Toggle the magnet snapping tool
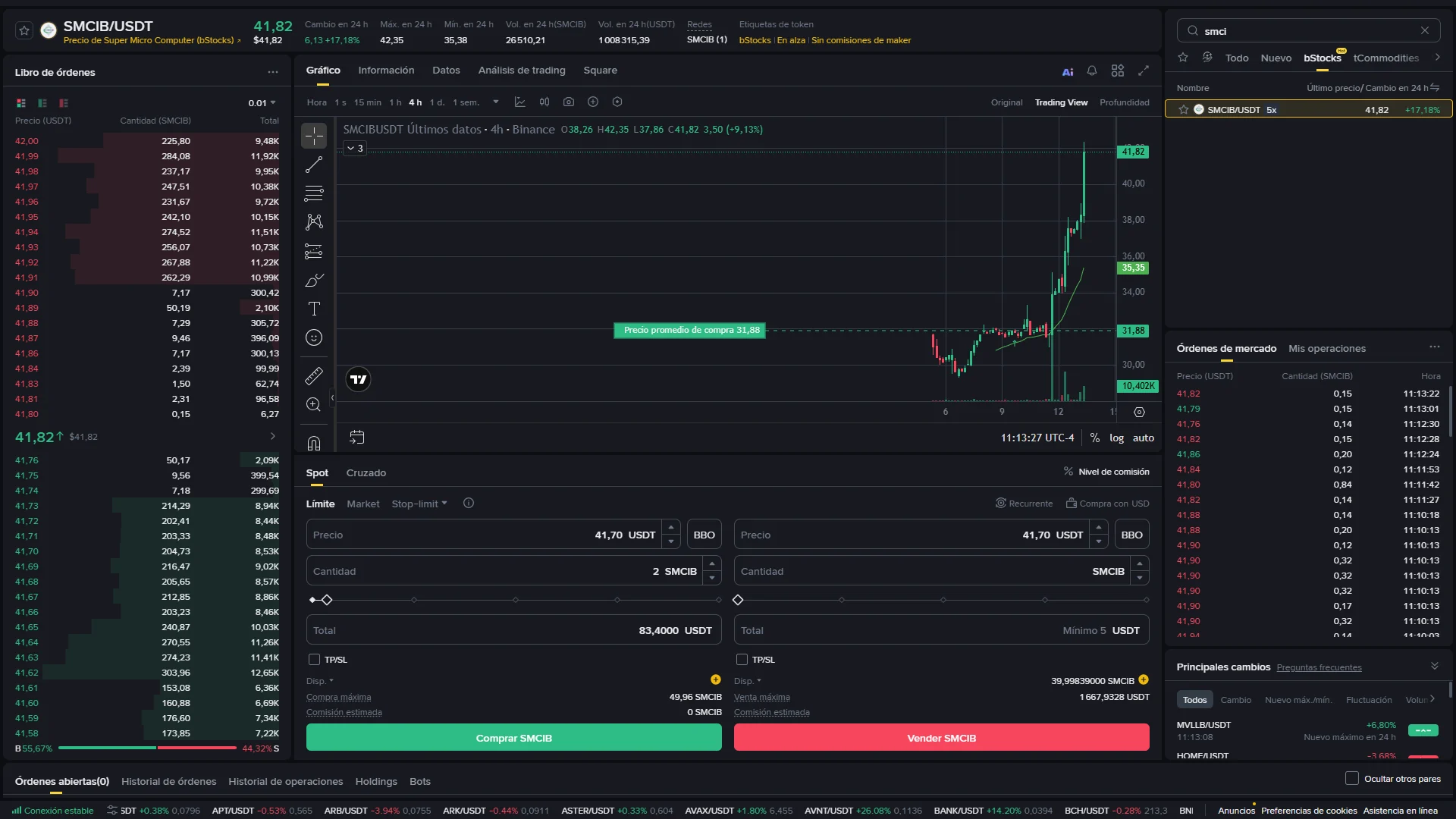Screen dimensions: 1456x819 coord(314,443)
